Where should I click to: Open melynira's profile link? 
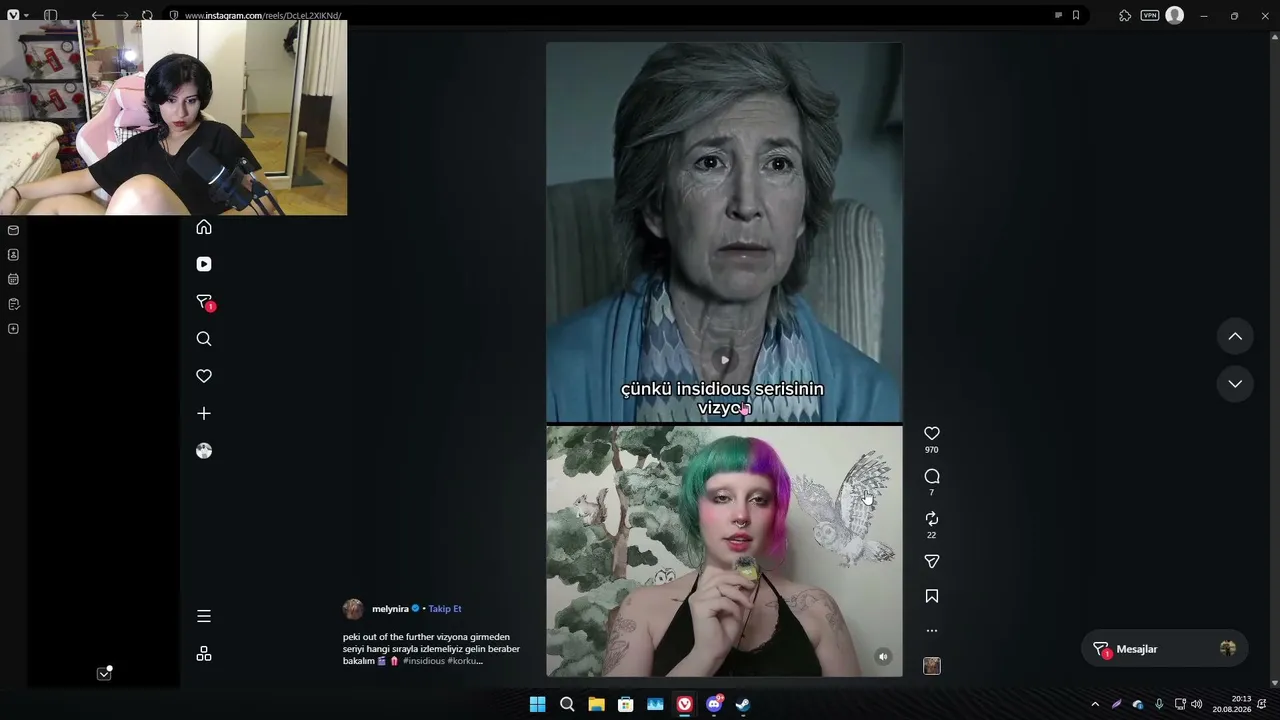[x=390, y=609]
